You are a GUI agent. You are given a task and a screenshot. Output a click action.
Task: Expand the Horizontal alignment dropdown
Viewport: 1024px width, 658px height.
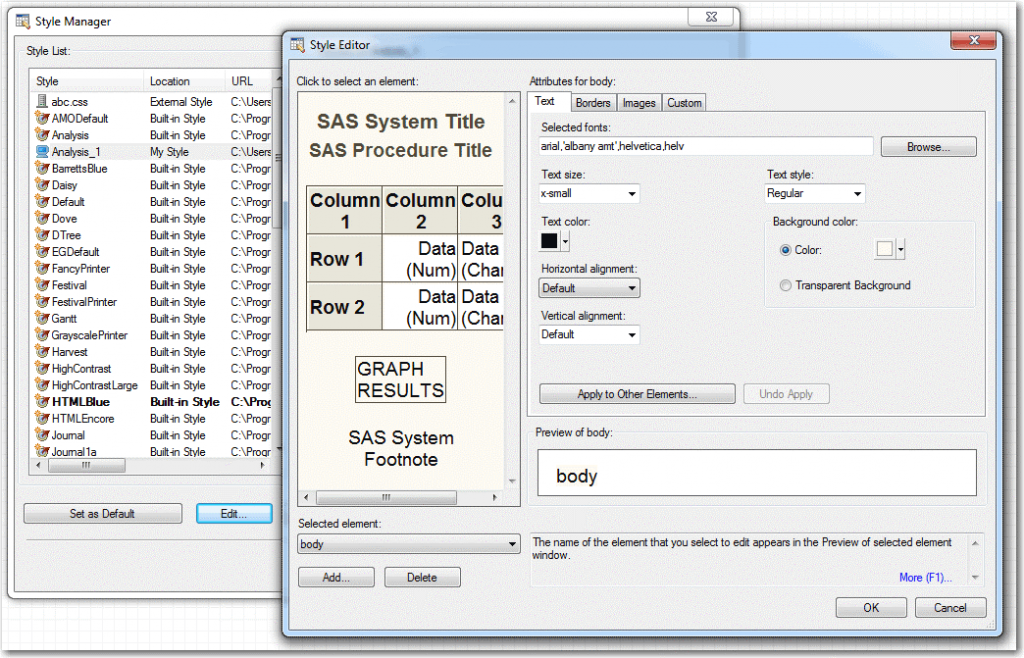pyautogui.click(x=589, y=288)
